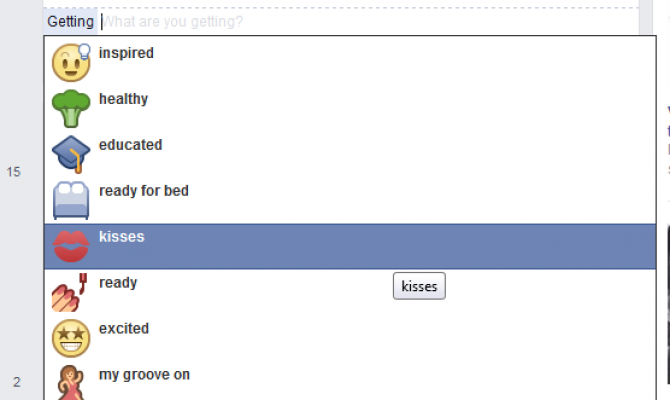
Task: Click the "kisses" tooltip box
Action: click(419, 287)
